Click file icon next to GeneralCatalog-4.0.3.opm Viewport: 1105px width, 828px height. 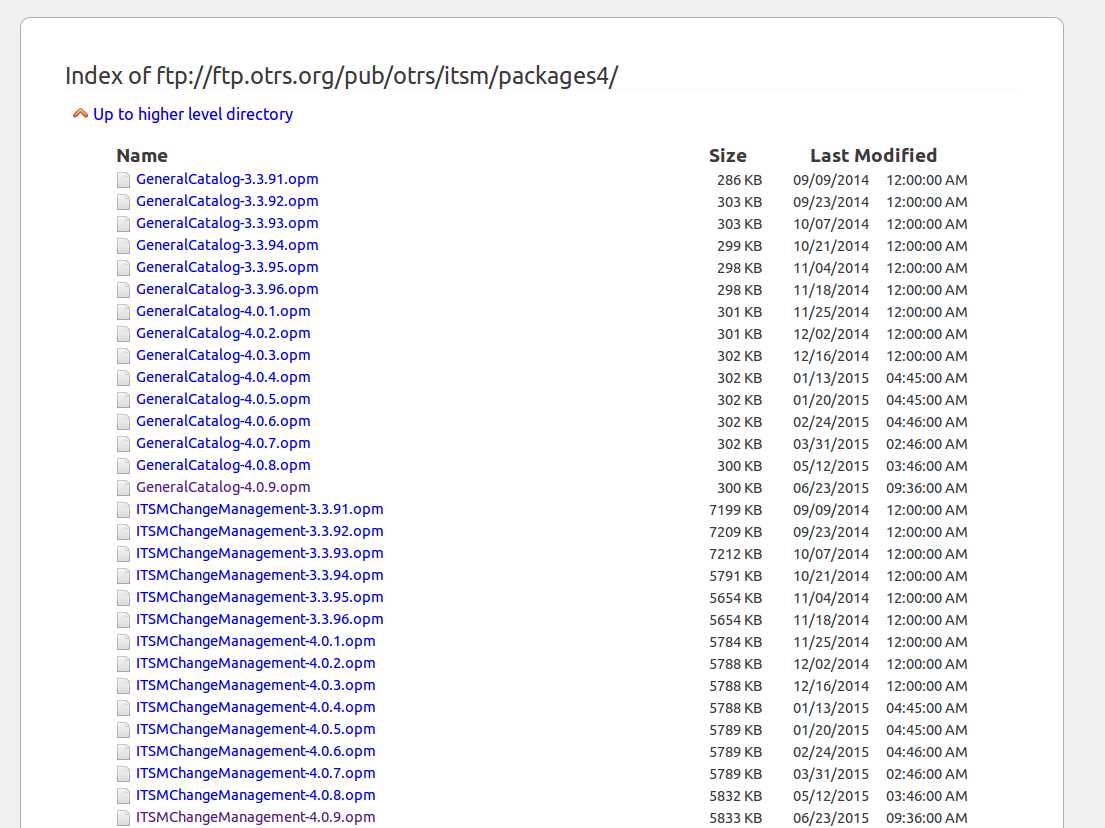click(123, 356)
